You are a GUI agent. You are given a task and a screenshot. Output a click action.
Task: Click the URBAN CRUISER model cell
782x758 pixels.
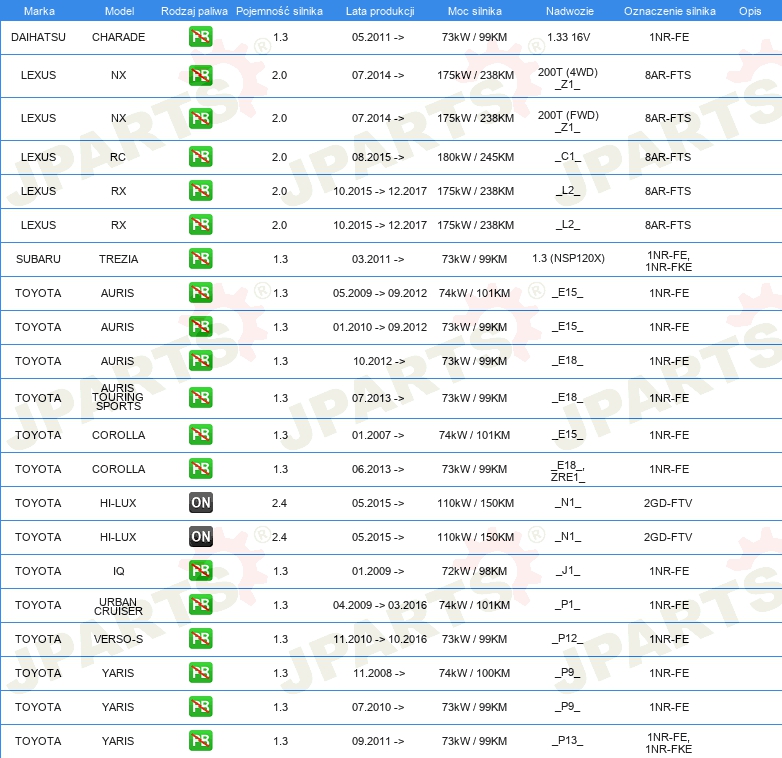tap(118, 606)
